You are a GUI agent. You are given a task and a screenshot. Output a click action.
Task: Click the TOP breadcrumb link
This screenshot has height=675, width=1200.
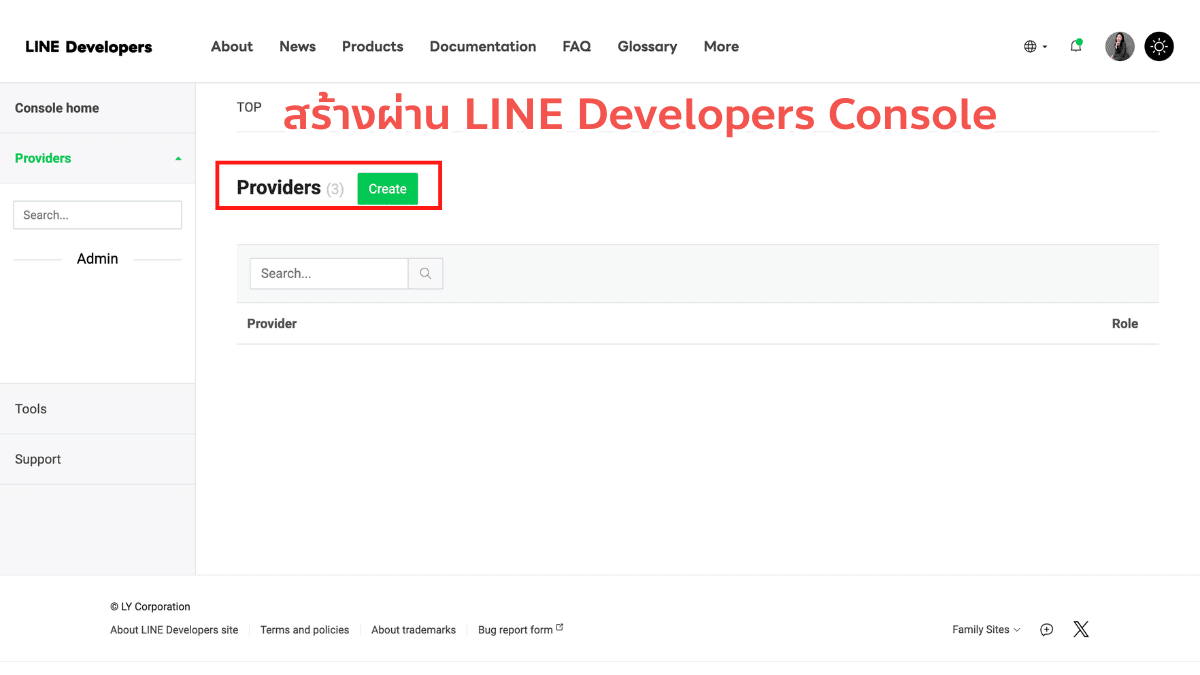pos(249,107)
